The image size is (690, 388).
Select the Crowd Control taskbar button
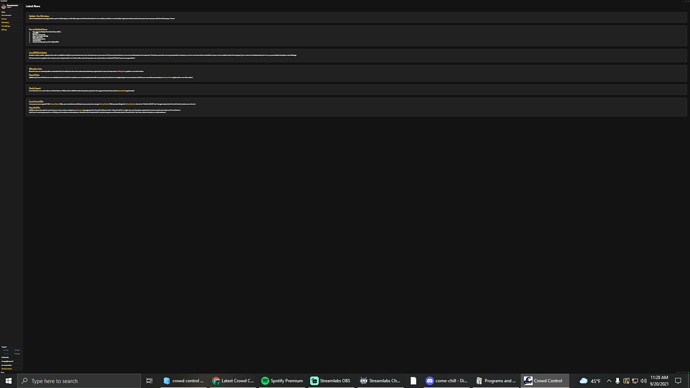pos(545,381)
